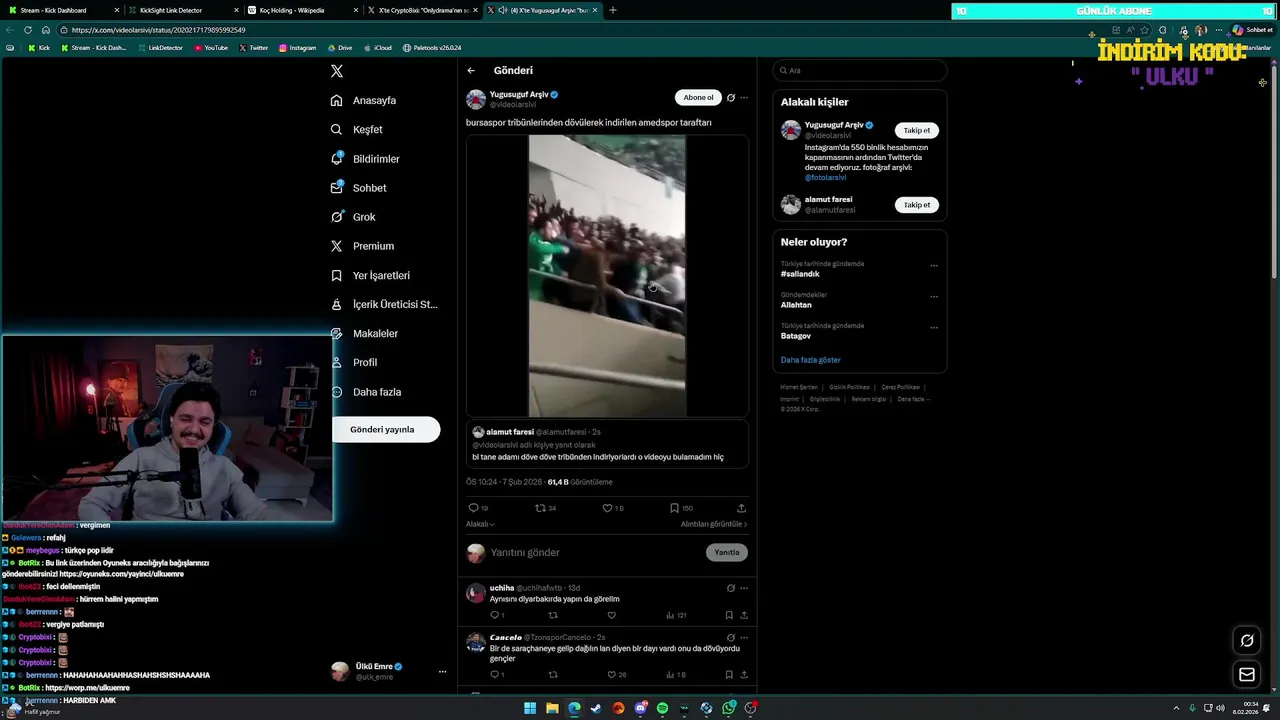Follow alamut faresi with Takip et

(x=917, y=205)
